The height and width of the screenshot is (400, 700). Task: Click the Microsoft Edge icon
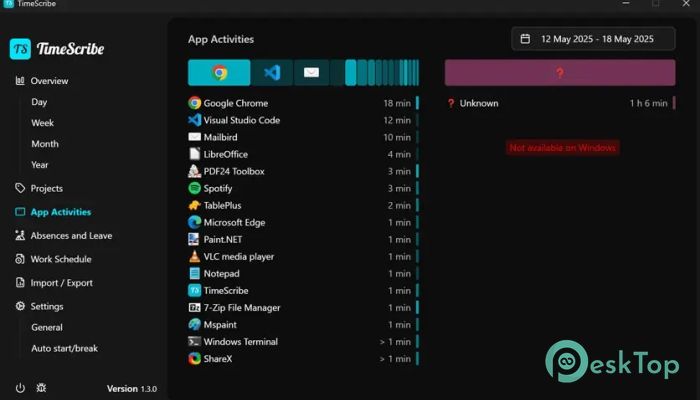(x=194, y=222)
